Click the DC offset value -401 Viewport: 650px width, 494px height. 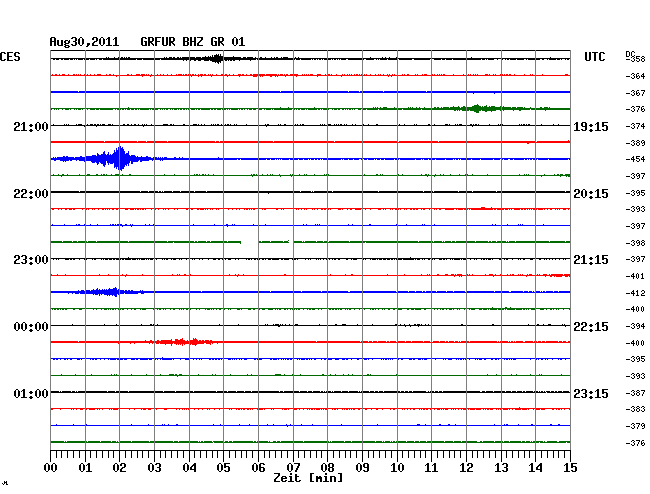coord(635,276)
